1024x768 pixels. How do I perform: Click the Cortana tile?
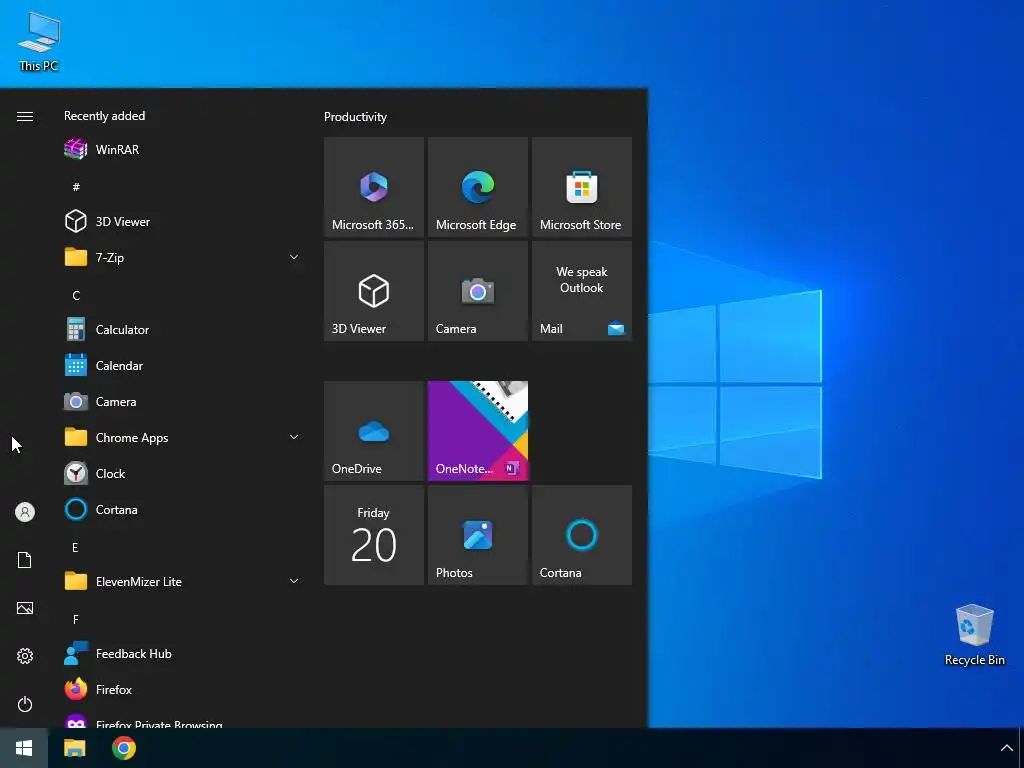point(581,535)
